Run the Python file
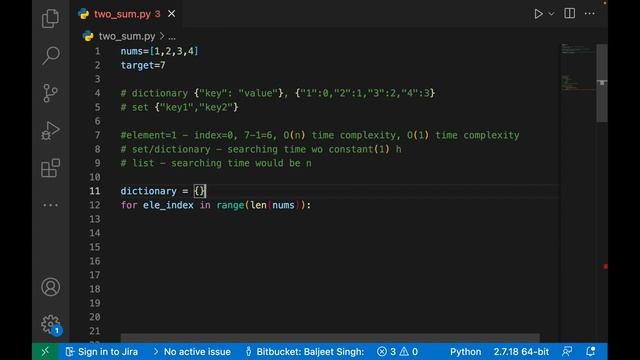Screen dimensions: 640x360 [x=538, y=14]
